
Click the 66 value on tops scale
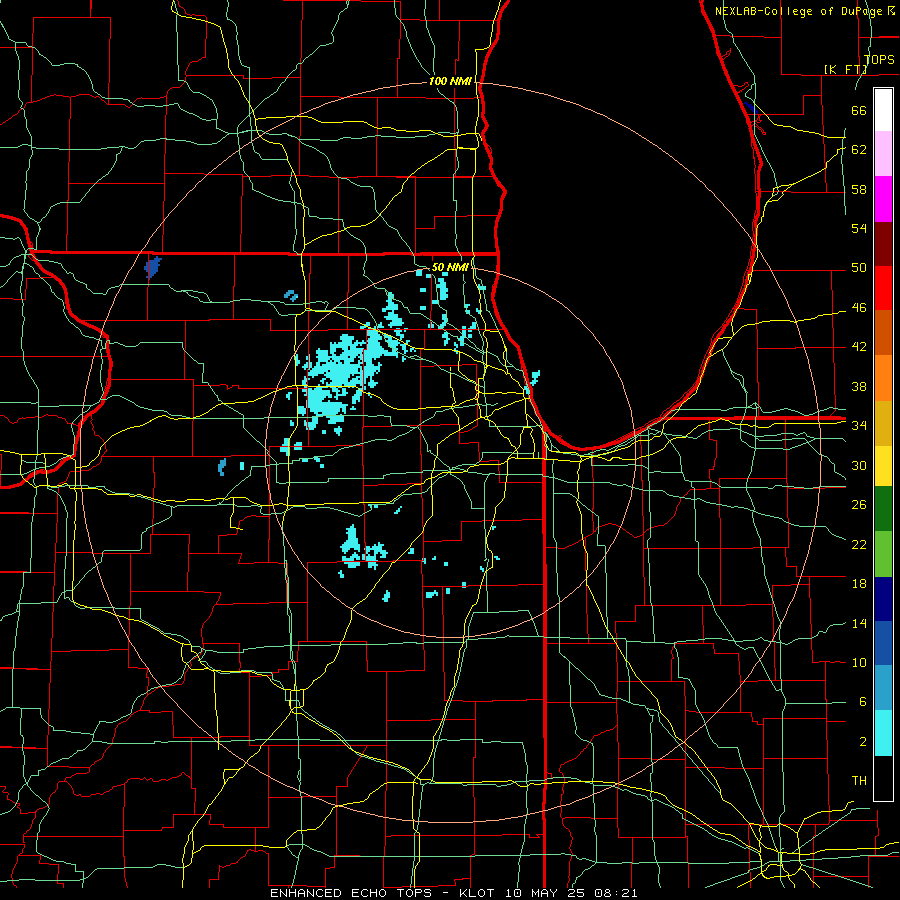859,111
